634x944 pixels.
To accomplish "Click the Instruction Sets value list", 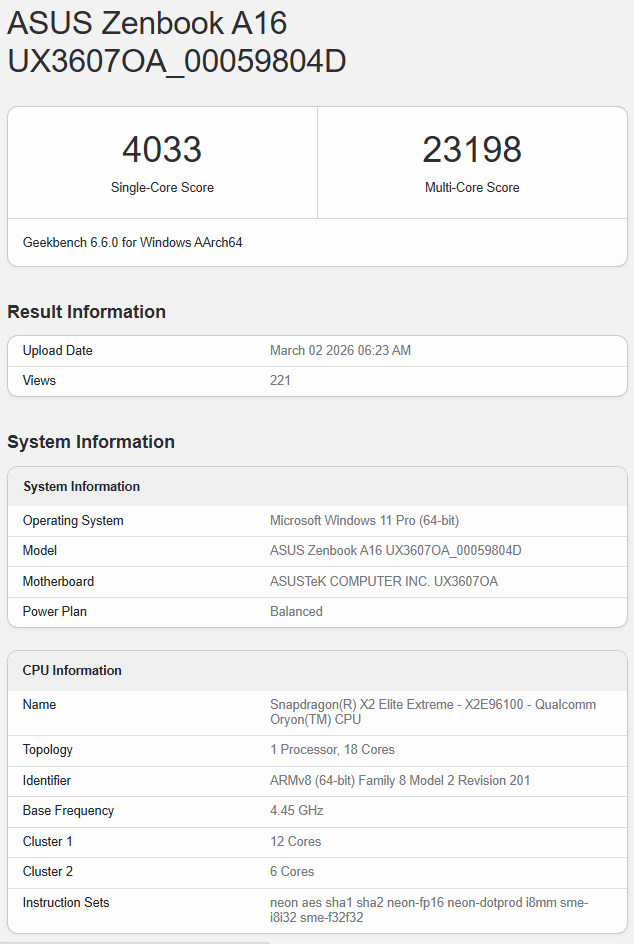I will click(428, 910).
